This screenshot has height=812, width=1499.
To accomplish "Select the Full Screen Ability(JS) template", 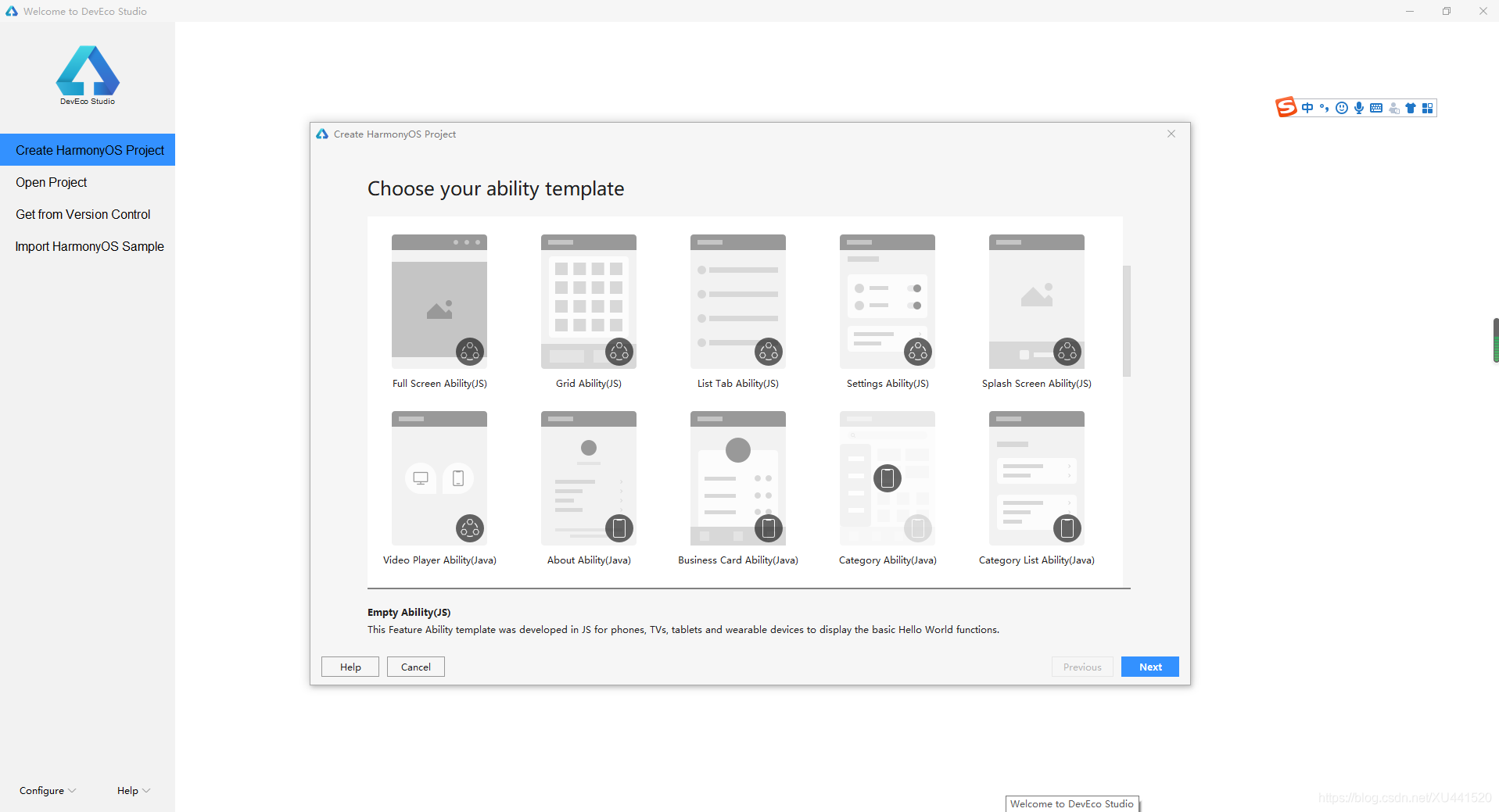I will (x=439, y=302).
